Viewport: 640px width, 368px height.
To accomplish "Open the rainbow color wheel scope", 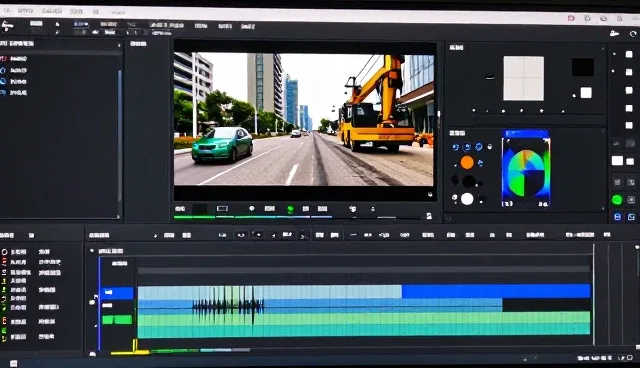I will click(526, 172).
